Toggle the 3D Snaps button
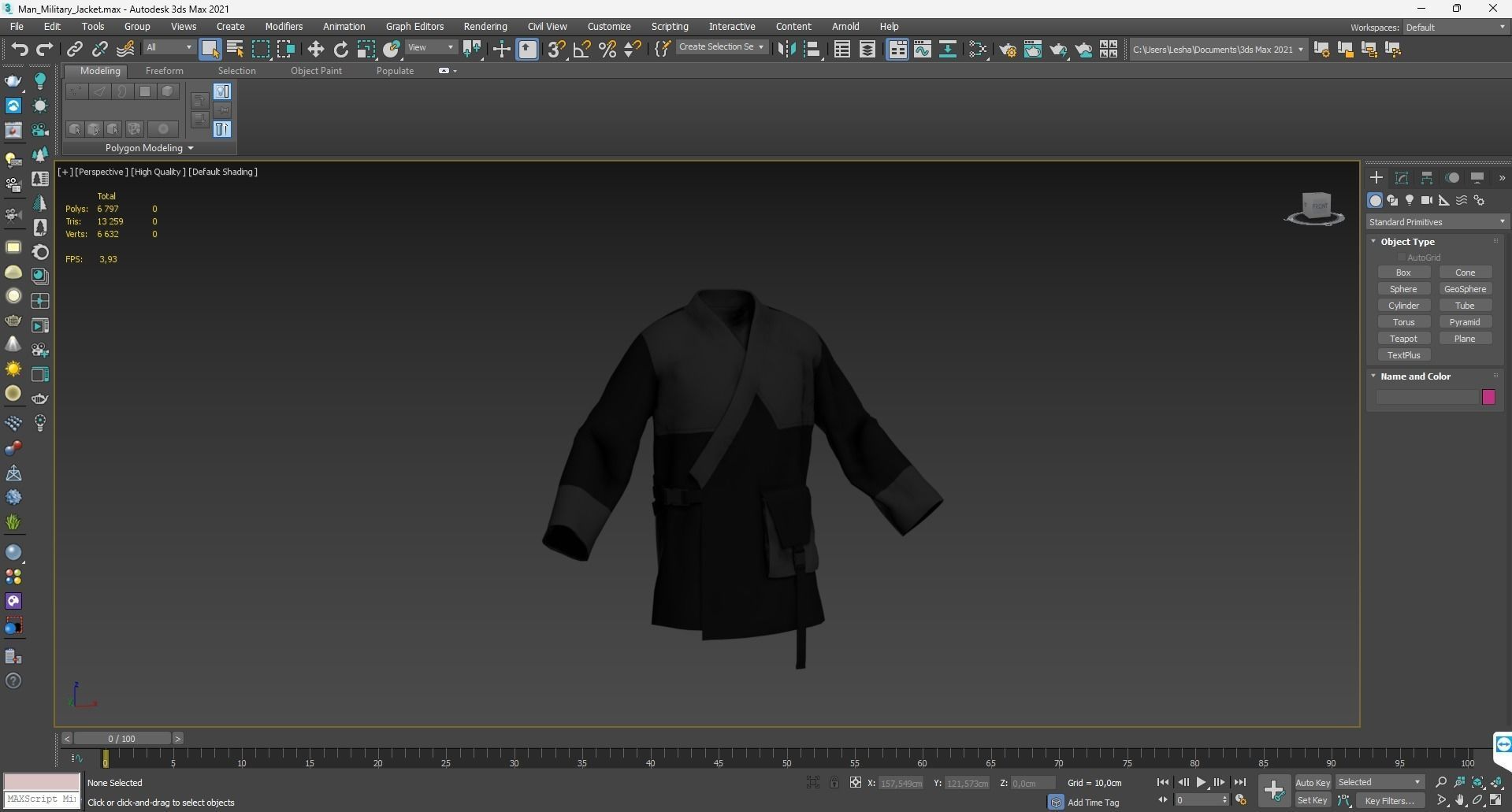Viewport: 1512px width, 812px height. [x=556, y=50]
